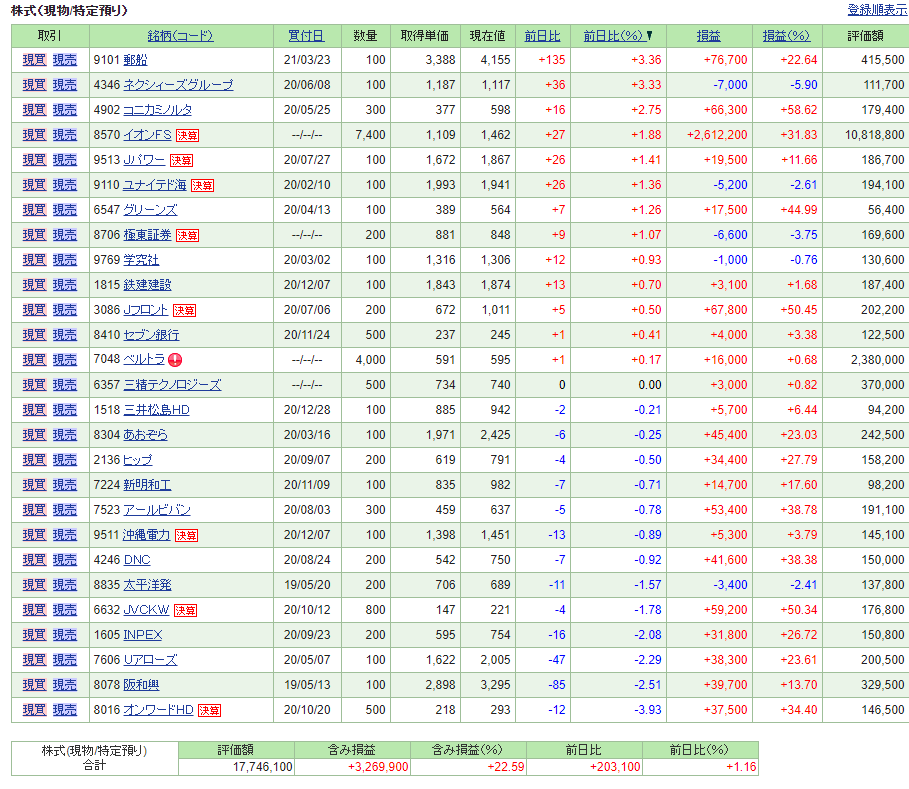The image size is (909, 789).
Task: Click 現買 for 9101 郵船
Action: point(34,60)
